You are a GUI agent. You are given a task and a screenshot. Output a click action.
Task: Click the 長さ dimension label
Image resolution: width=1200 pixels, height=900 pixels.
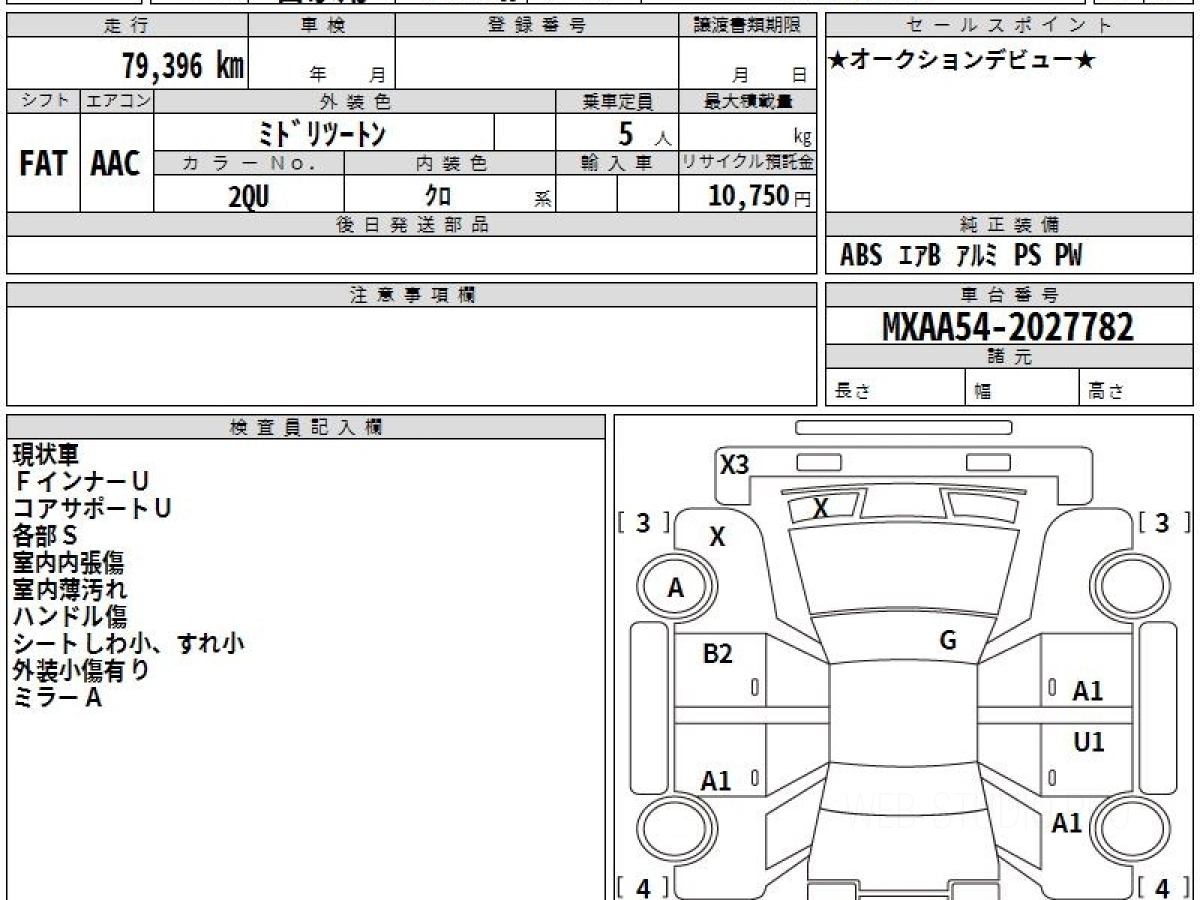pos(851,392)
